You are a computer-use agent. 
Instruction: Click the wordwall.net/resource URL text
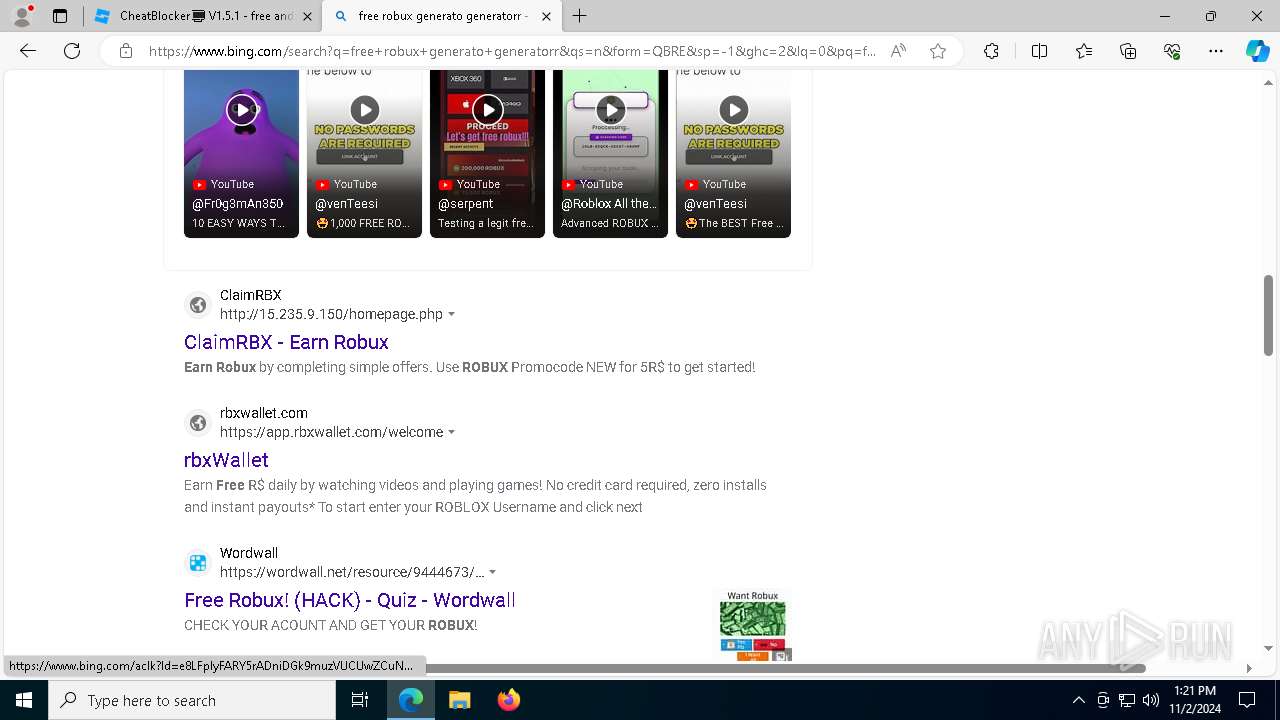click(x=352, y=572)
